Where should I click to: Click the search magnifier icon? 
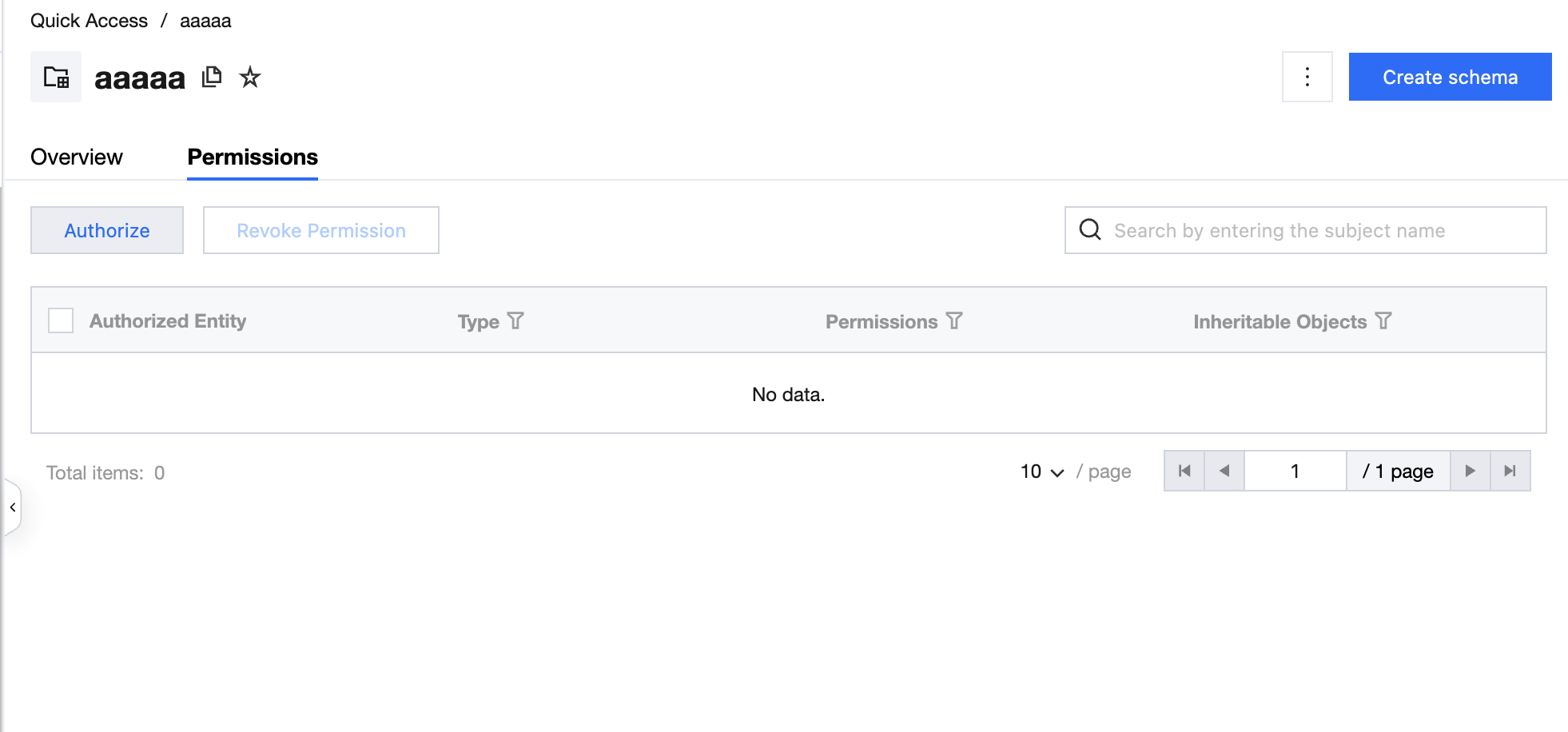coord(1090,230)
